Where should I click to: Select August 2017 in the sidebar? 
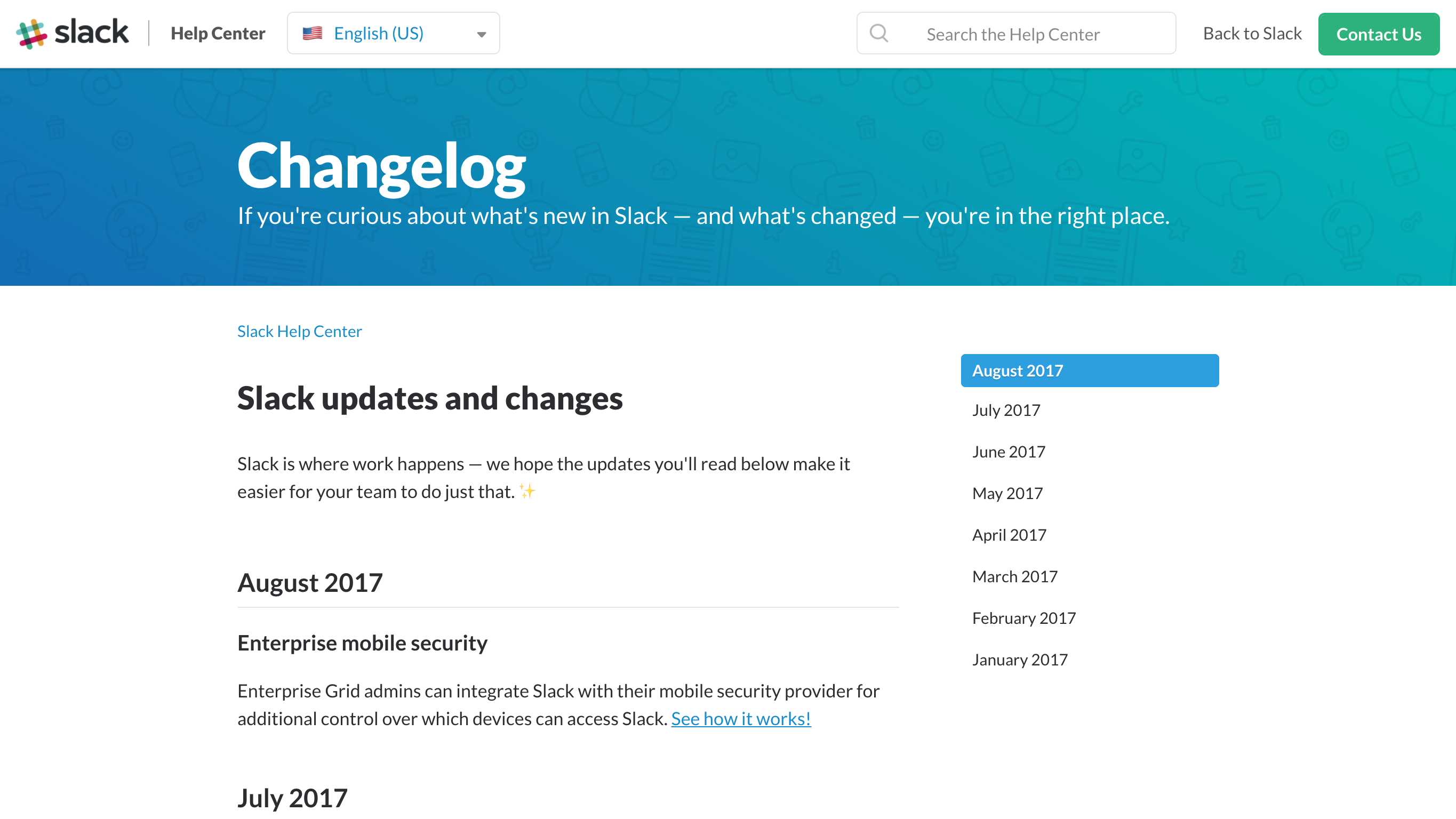coord(1089,370)
